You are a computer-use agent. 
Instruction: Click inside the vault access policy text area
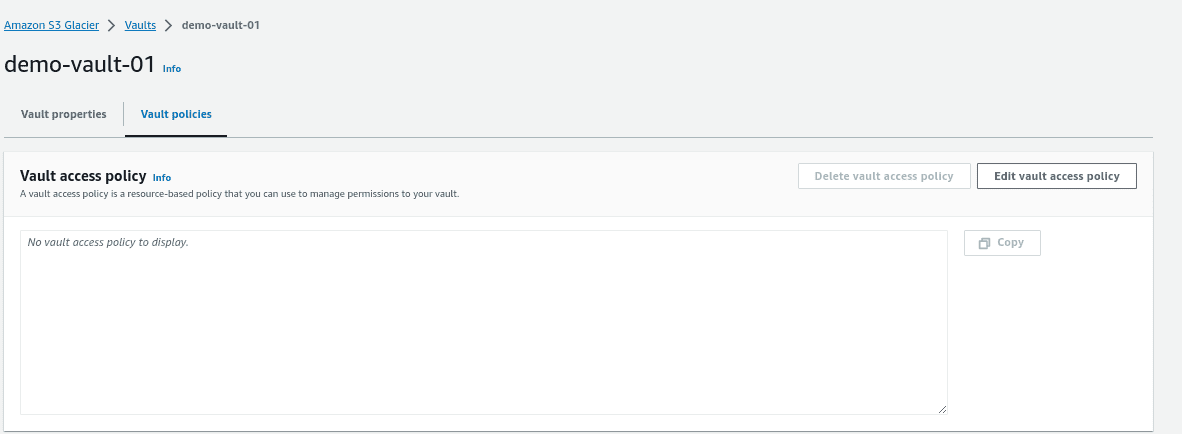483,322
